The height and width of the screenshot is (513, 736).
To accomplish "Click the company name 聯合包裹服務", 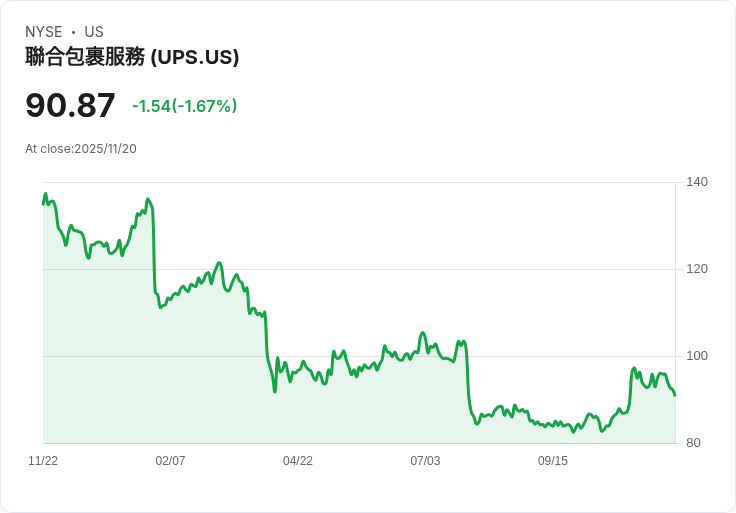I will pos(85,57).
